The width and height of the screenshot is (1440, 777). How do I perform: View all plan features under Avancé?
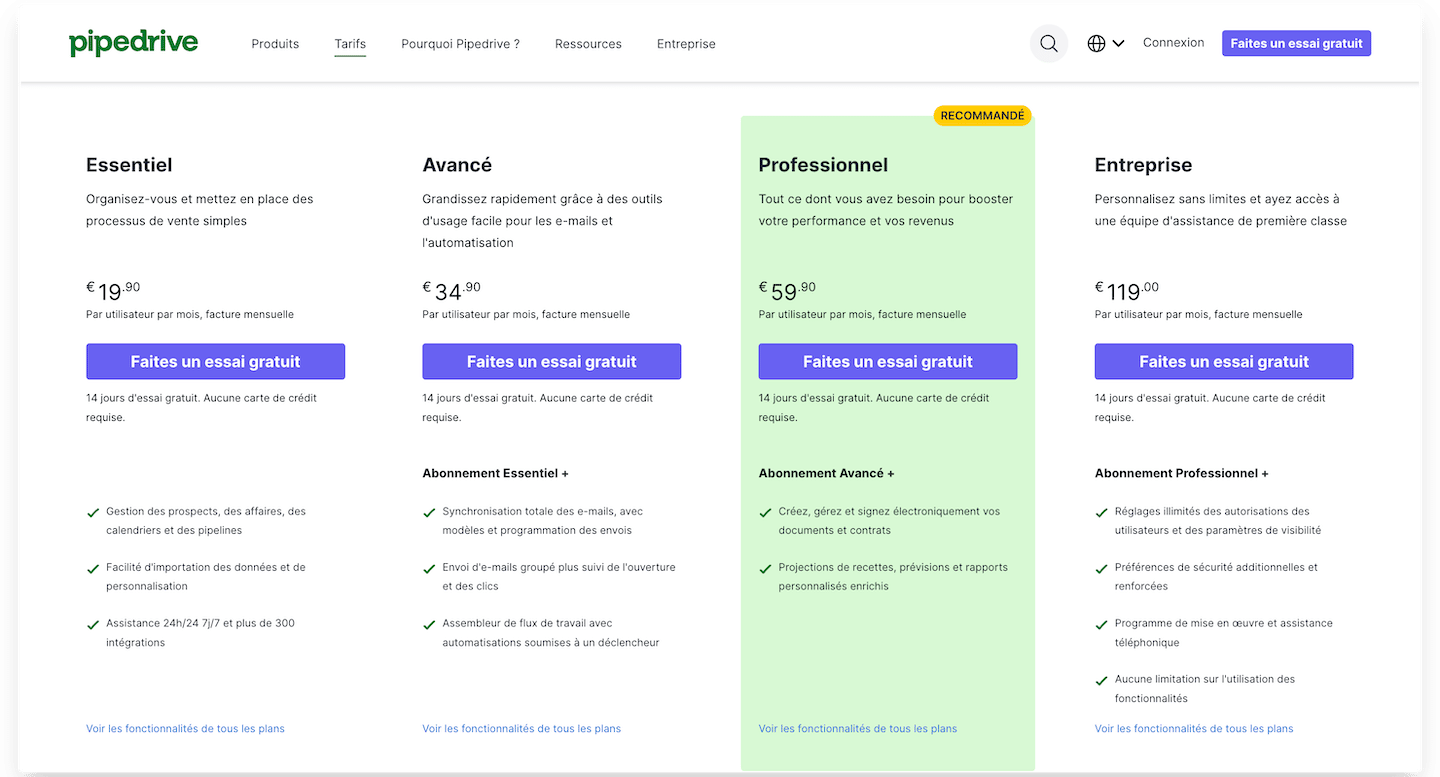click(521, 729)
